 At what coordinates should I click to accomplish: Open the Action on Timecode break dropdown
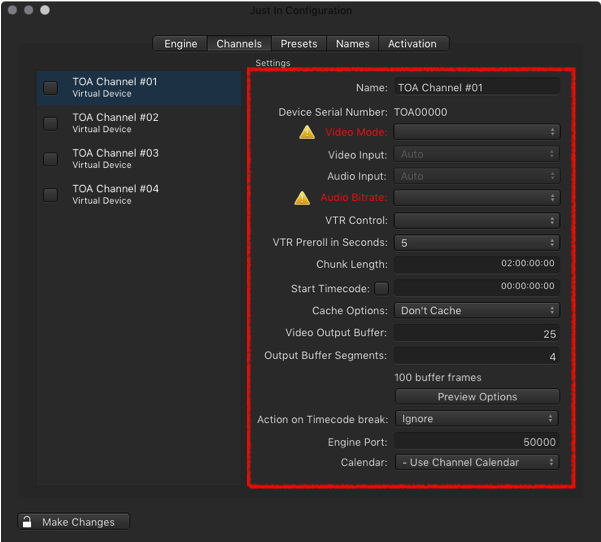pos(477,419)
